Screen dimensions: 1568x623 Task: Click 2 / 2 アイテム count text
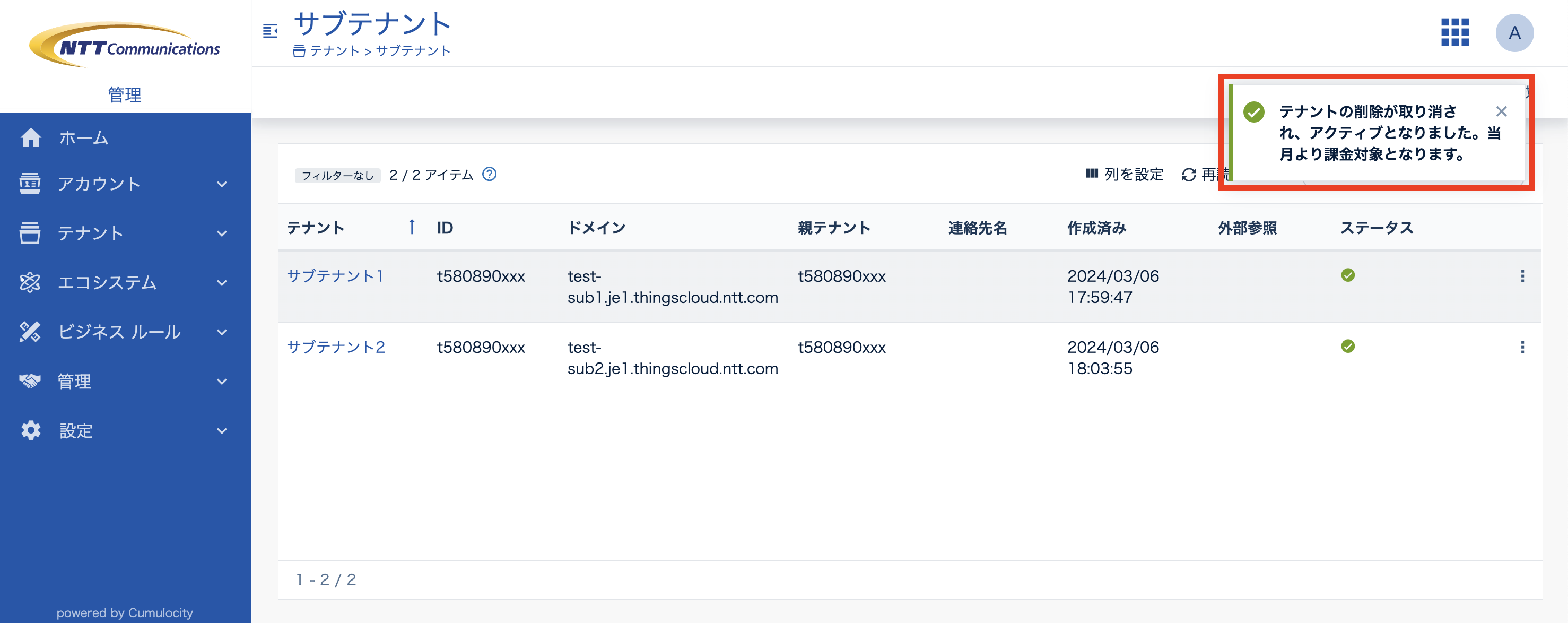[431, 176]
